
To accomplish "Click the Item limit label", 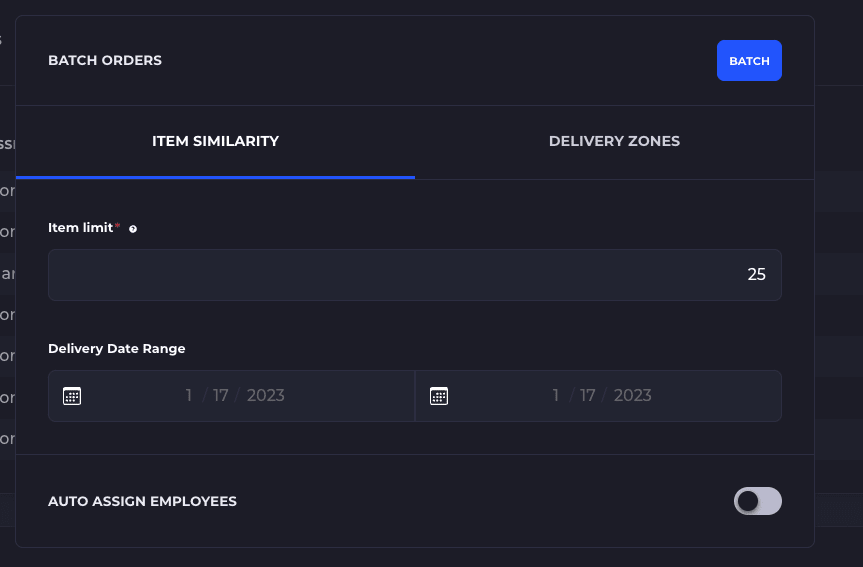I will (x=80, y=228).
